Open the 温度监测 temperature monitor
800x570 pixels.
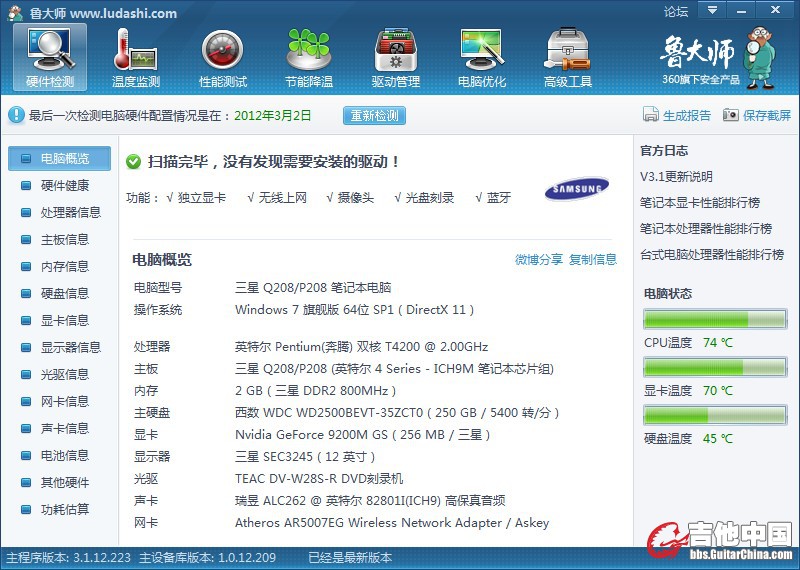(136, 58)
